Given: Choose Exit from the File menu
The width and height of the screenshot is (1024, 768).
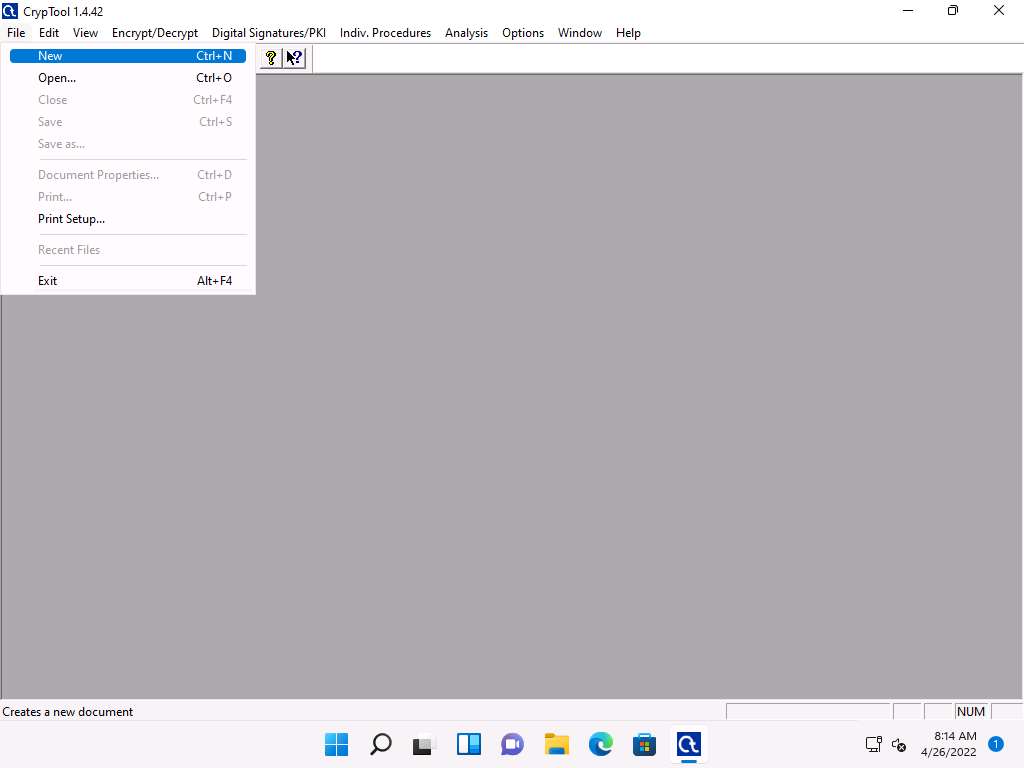Looking at the screenshot, I should click(x=48, y=281).
